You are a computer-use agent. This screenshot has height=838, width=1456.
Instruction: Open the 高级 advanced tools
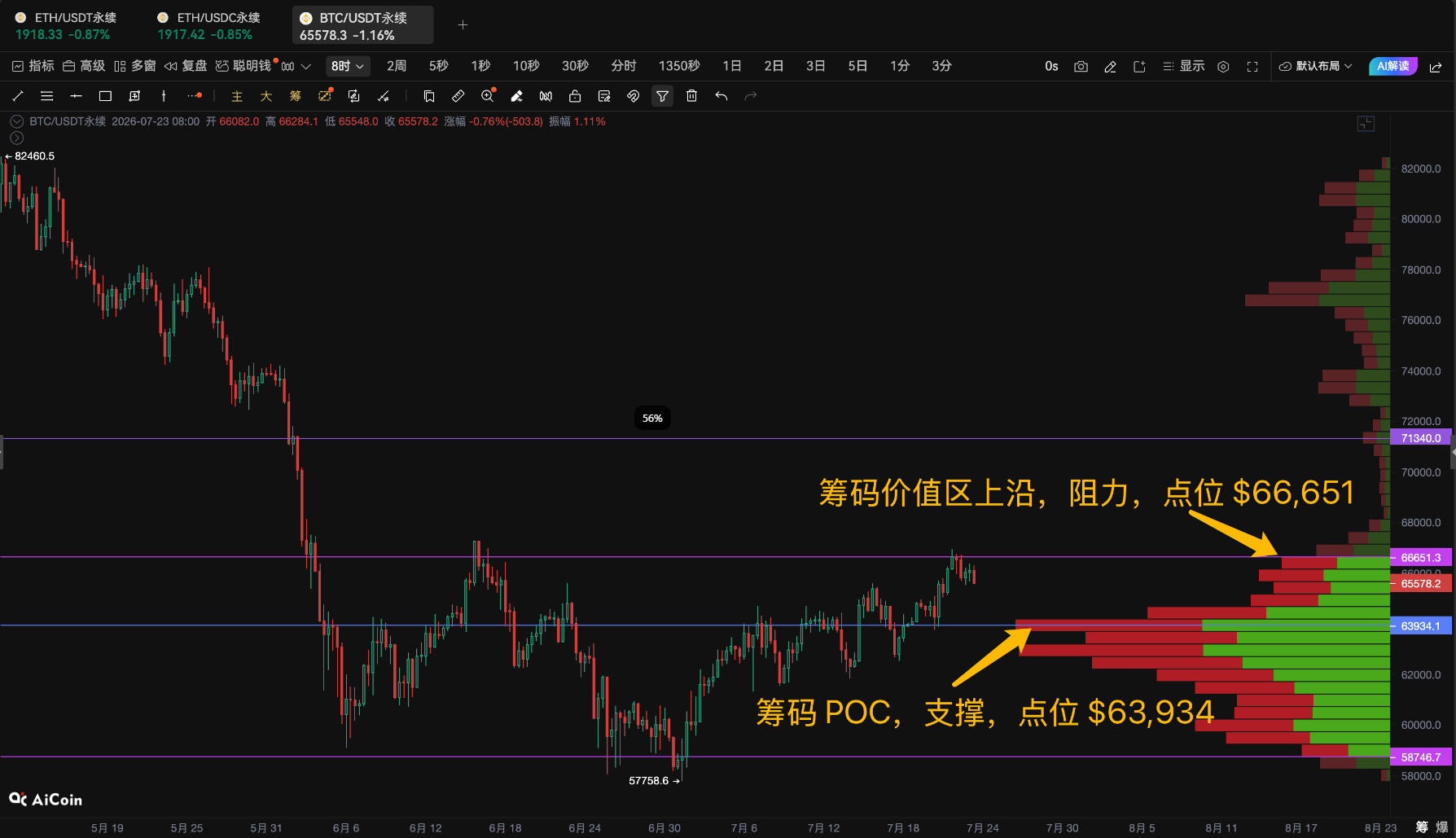[85, 66]
